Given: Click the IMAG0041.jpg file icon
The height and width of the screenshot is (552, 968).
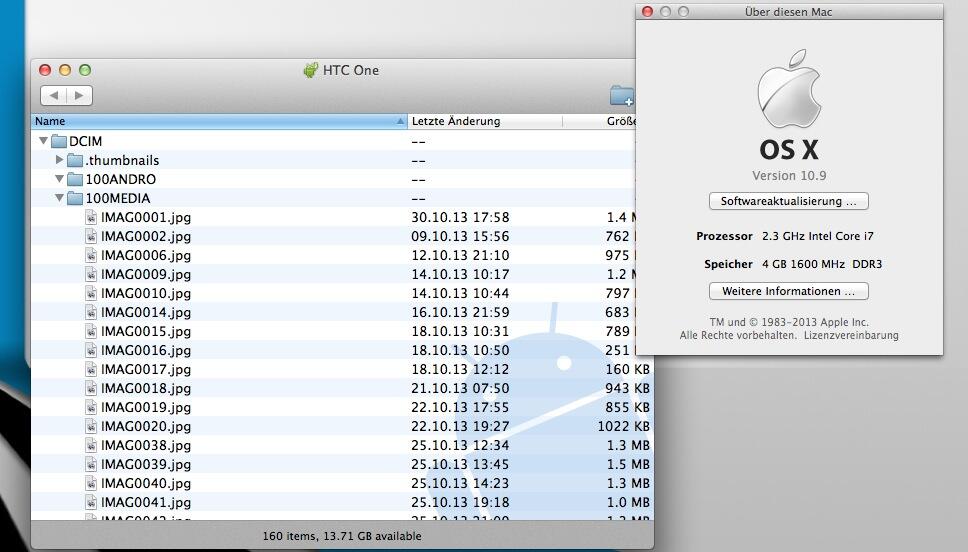Looking at the screenshot, I should click(x=91, y=502).
